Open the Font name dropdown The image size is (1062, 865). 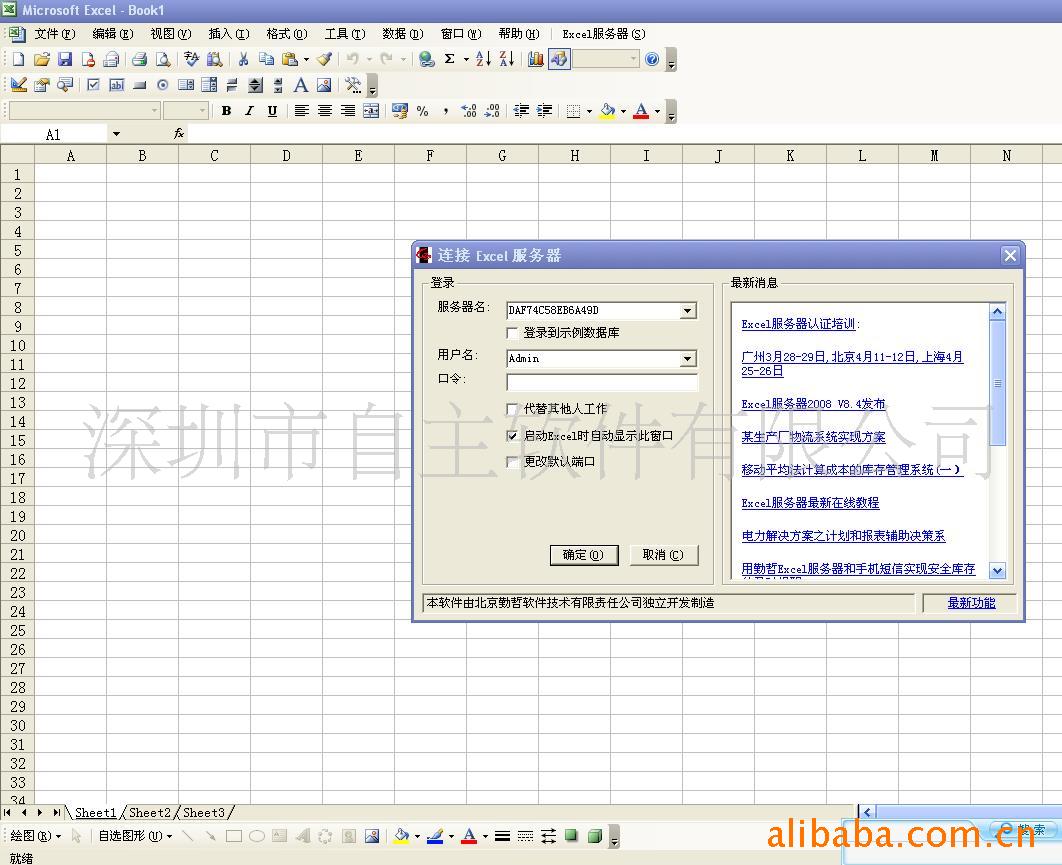(154, 110)
